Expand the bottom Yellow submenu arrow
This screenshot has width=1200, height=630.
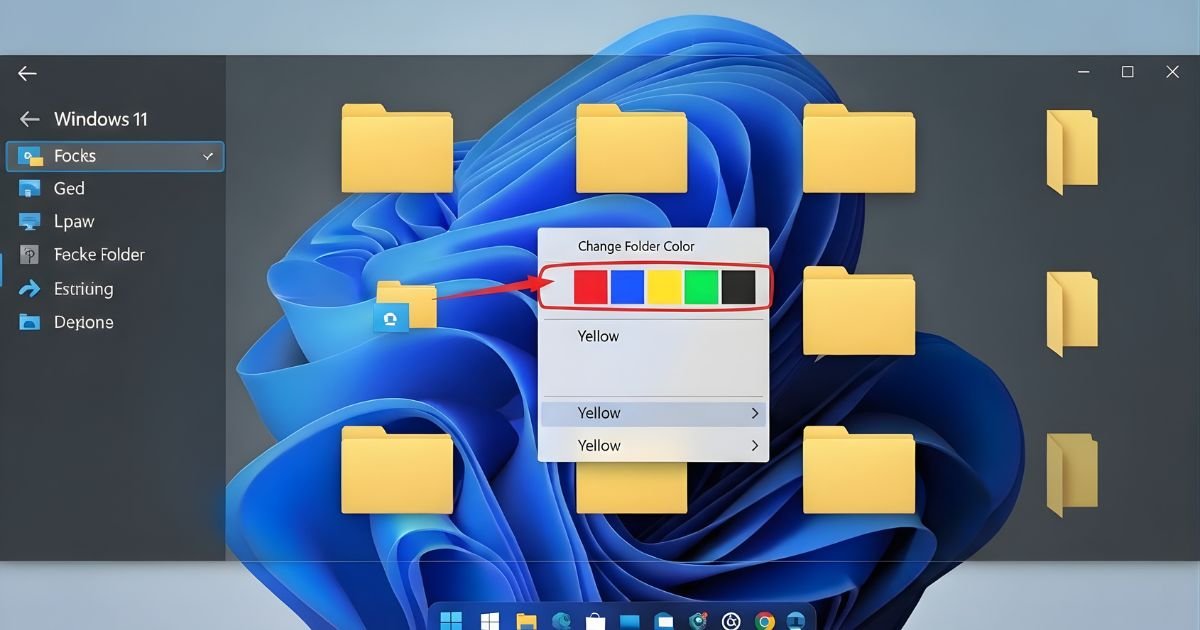[x=754, y=446]
